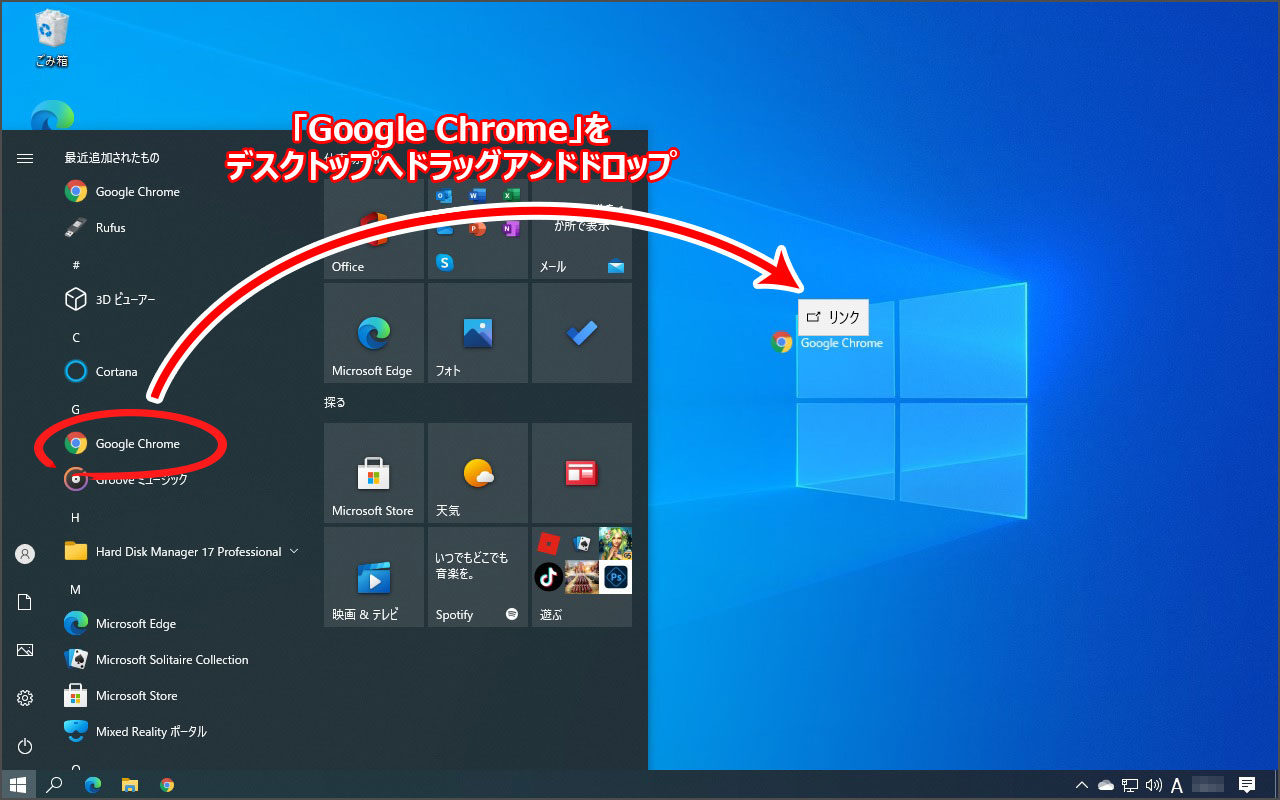Click the # letter heading

click(x=76, y=265)
